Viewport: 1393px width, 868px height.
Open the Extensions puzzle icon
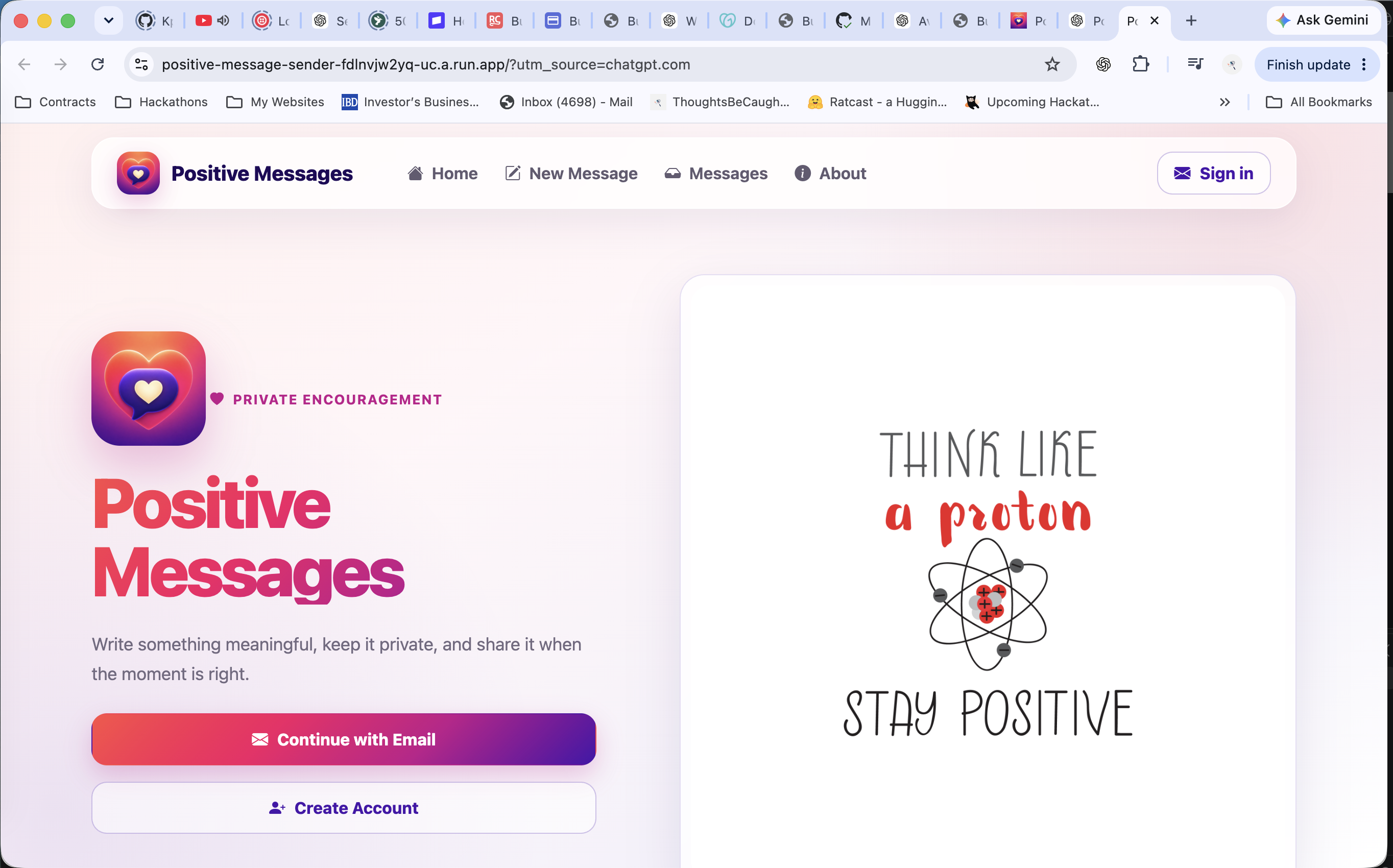click(1140, 64)
